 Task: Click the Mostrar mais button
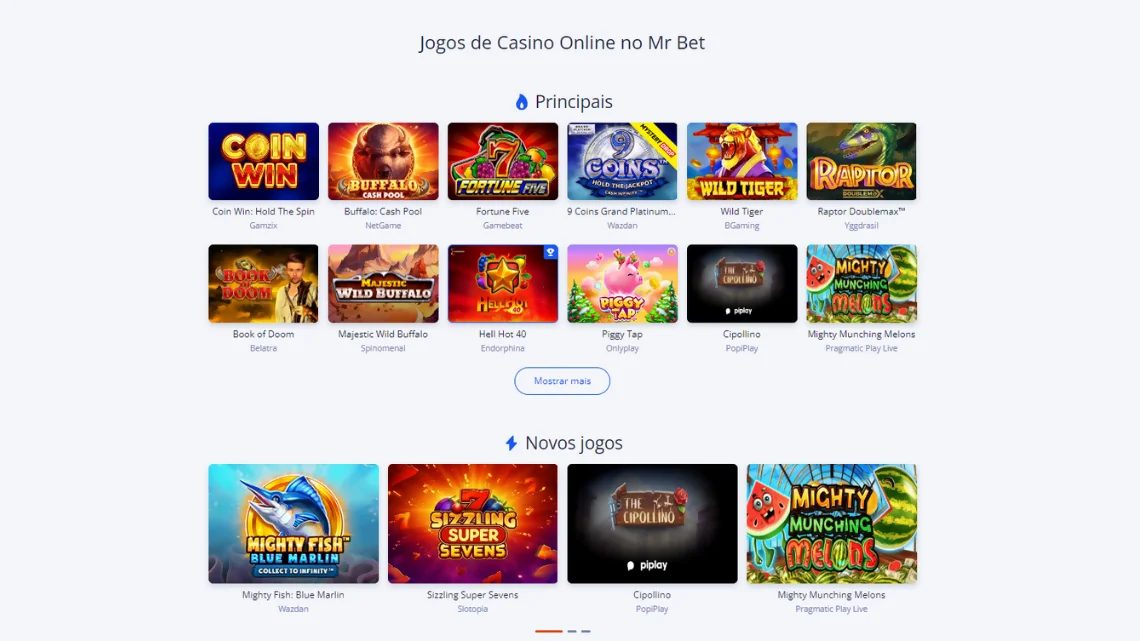[x=562, y=381]
